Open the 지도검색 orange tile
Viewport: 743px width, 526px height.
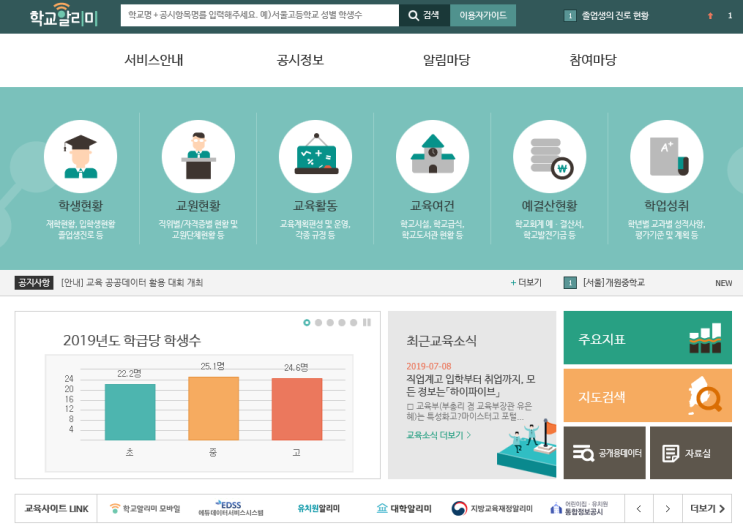pyautogui.click(x=647, y=395)
